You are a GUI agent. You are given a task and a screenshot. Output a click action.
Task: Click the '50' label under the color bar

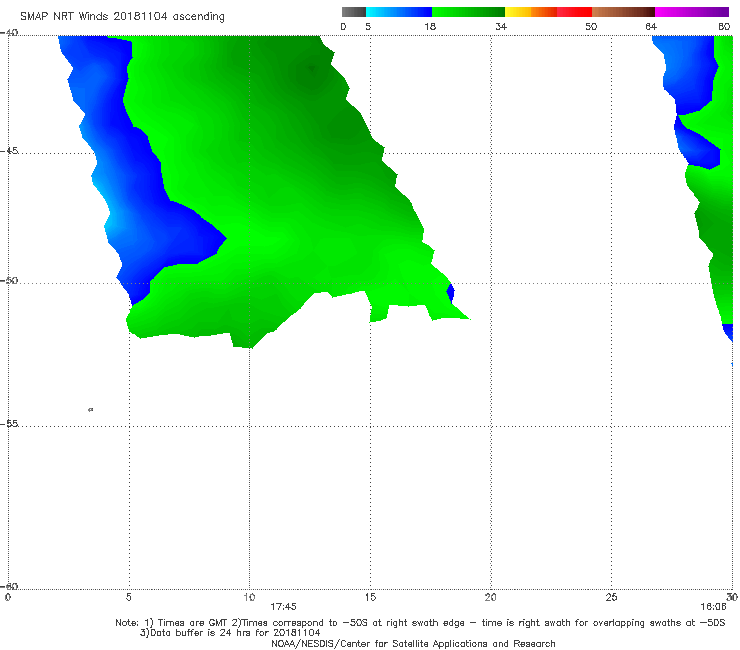[591, 27]
